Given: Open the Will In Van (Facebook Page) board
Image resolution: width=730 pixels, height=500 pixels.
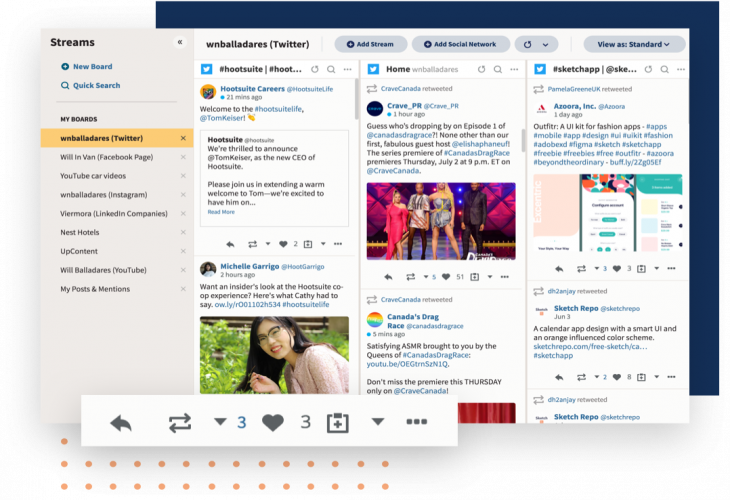Looking at the screenshot, I should pos(107,157).
